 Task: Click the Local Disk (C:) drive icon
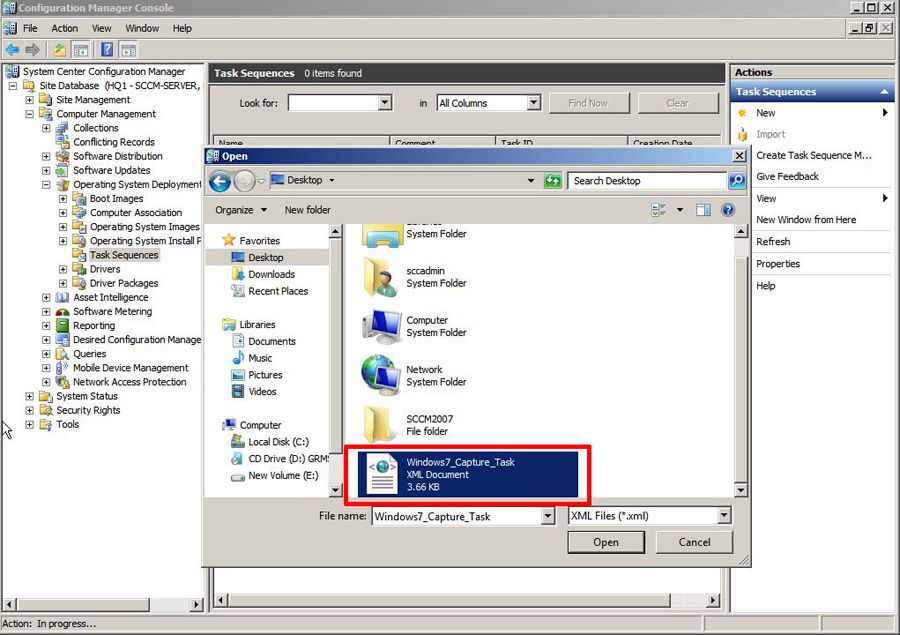pos(237,442)
